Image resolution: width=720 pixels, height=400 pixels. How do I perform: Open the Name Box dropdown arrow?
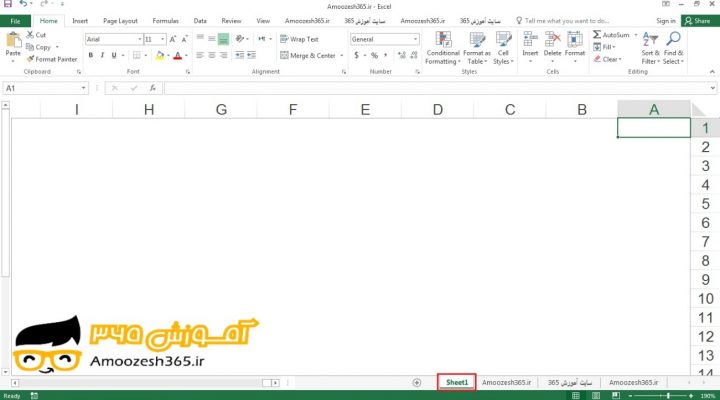83,88
